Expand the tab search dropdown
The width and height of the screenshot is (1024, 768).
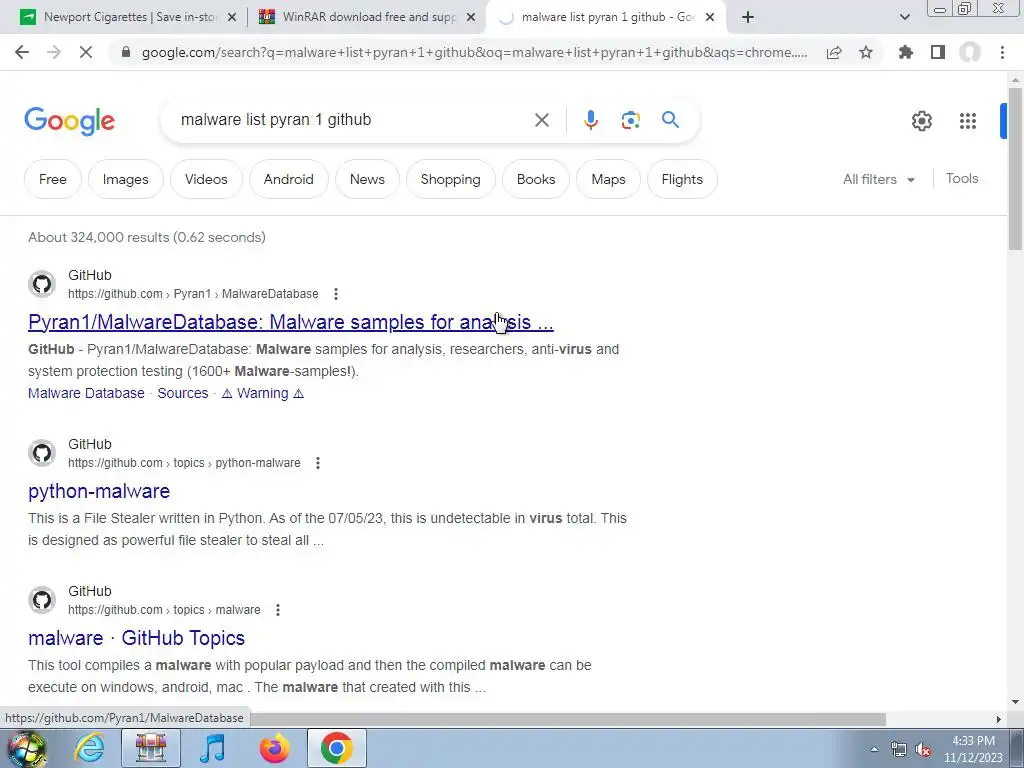click(904, 17)
